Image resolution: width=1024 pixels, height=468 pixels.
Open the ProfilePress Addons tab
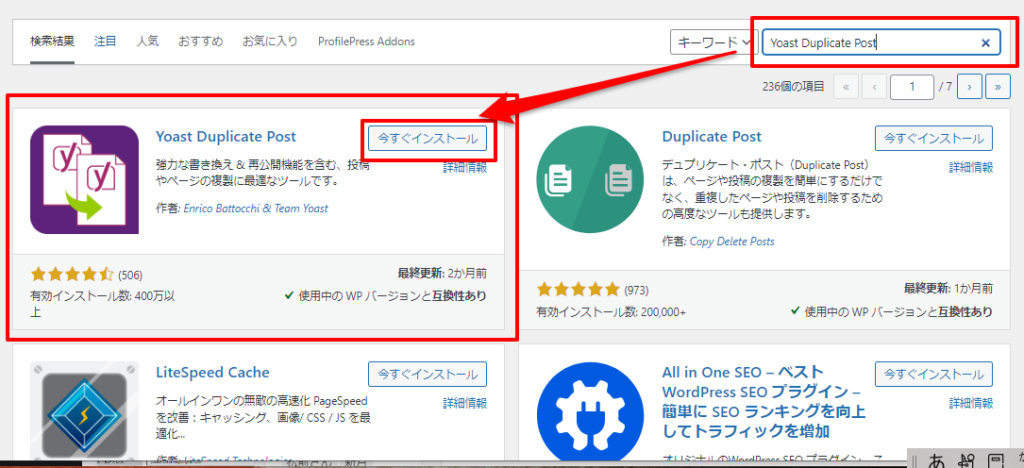pyautogui.click(x=366, y=41)
